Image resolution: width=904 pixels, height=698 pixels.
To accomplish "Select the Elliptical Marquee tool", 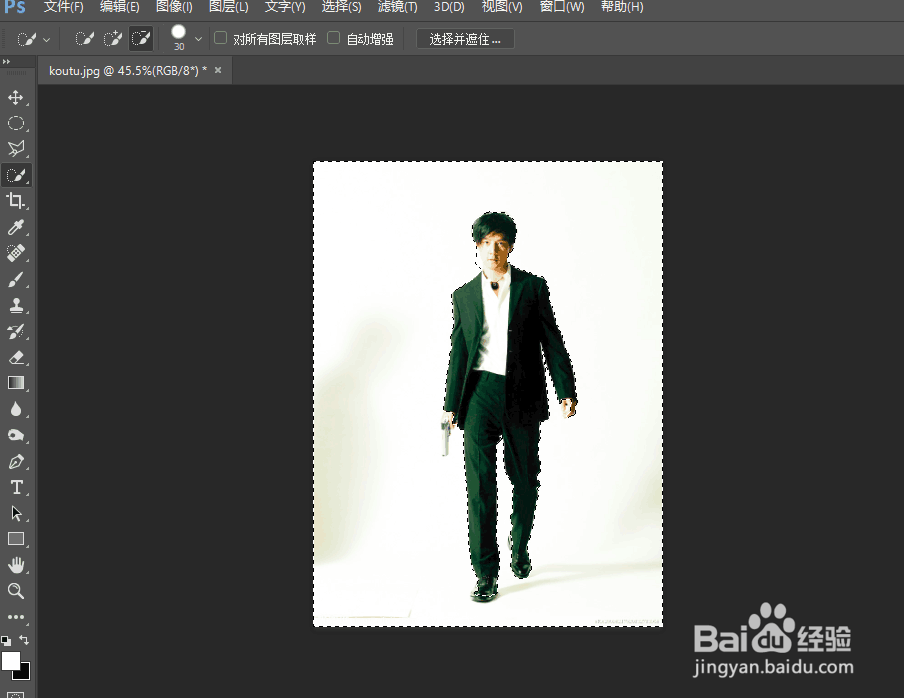I will (x=16, y=123).
